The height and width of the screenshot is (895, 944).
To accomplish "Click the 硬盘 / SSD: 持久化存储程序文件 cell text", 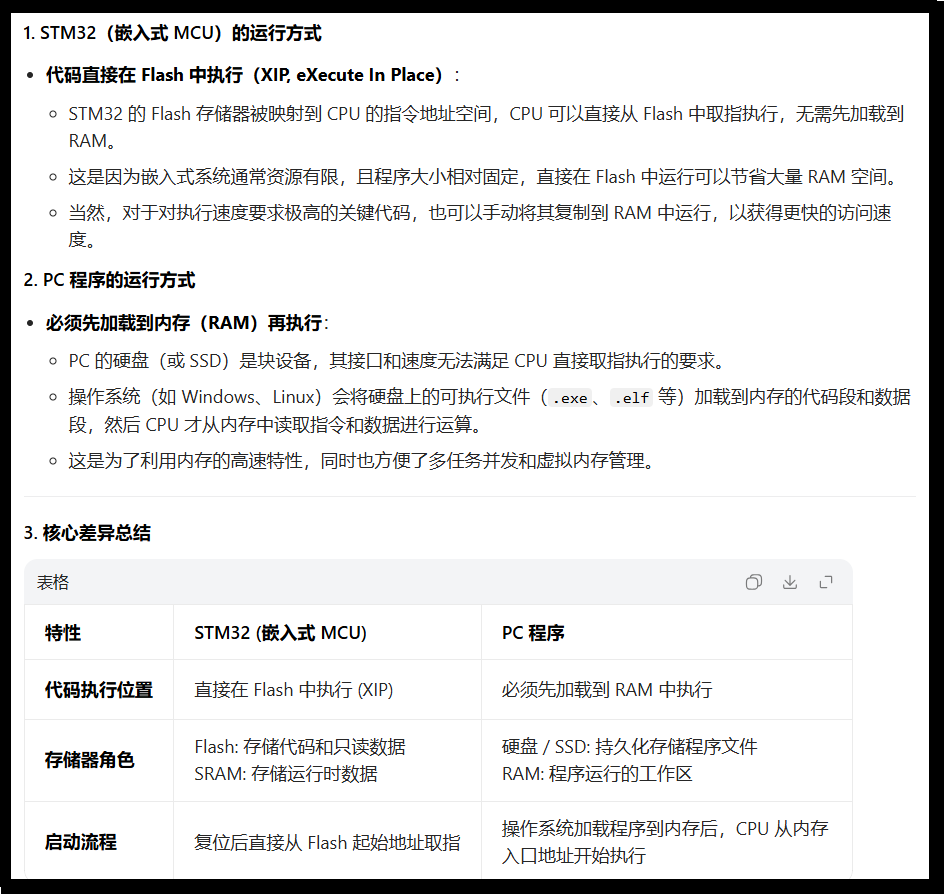I will (x=629, y=747).
